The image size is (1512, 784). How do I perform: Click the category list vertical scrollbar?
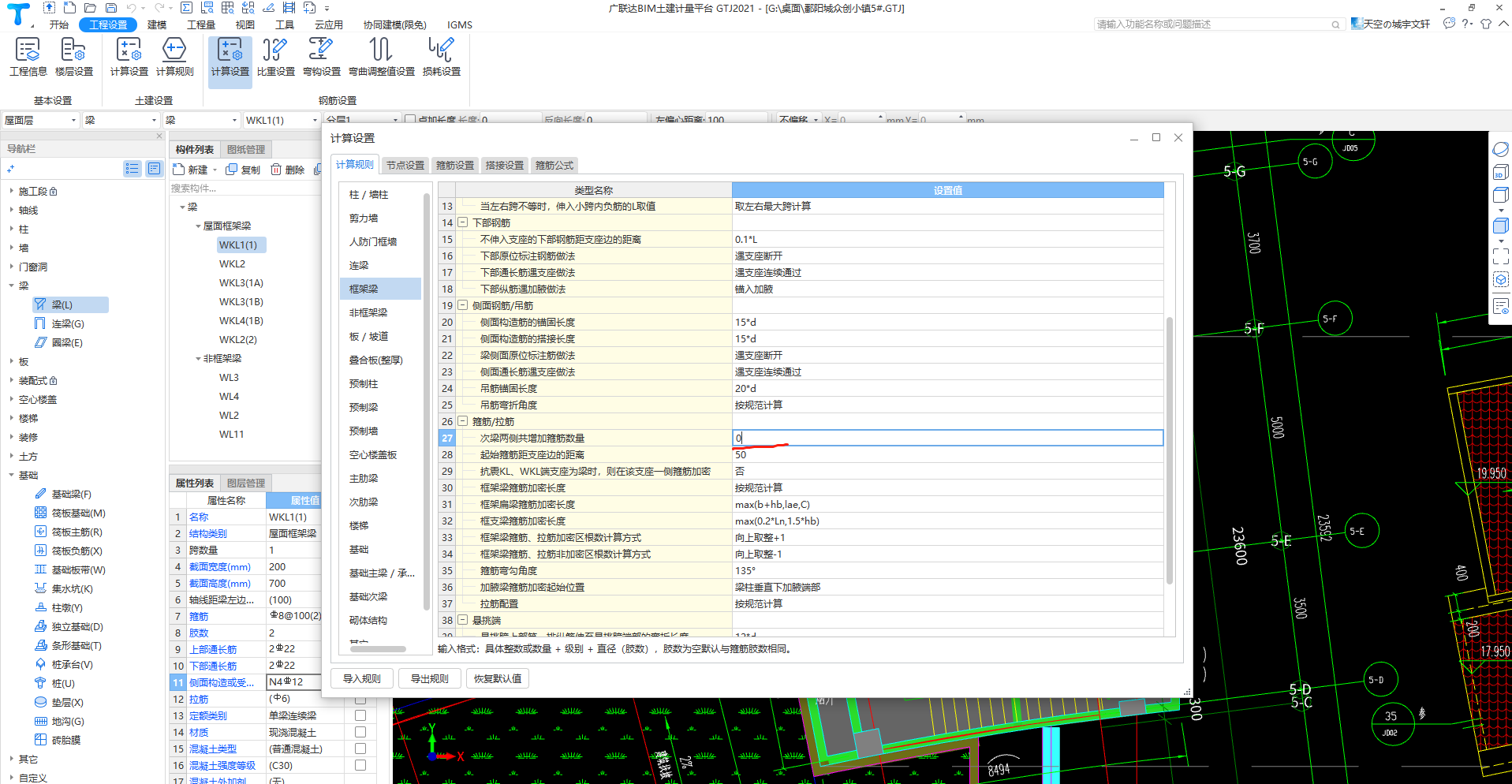tap(427, 402)
